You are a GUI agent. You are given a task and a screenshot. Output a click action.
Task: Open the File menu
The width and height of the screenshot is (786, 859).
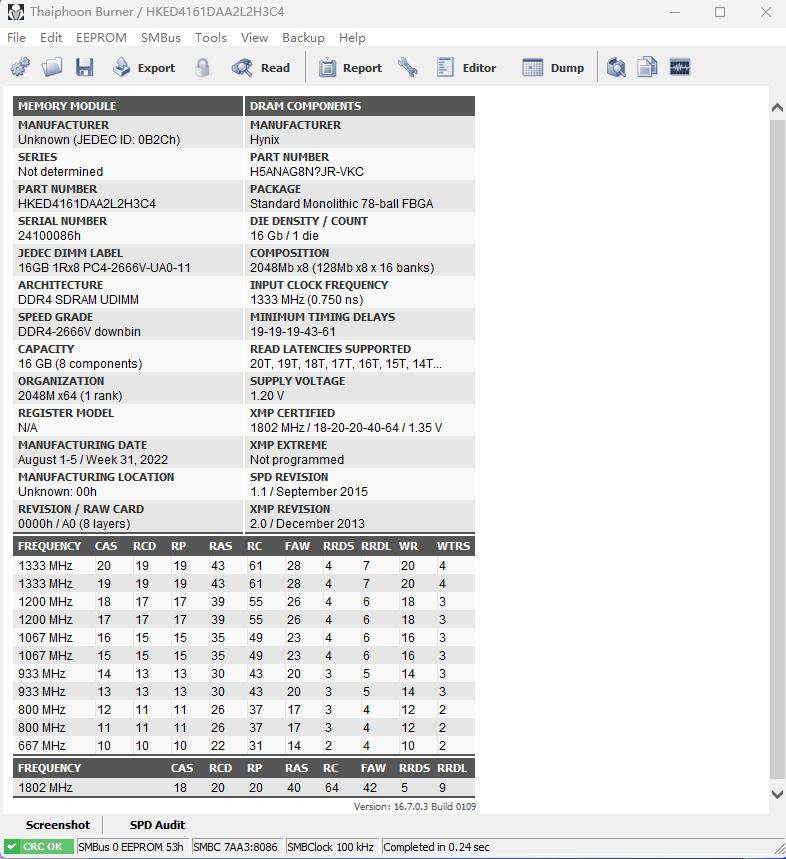pos(16,38)
